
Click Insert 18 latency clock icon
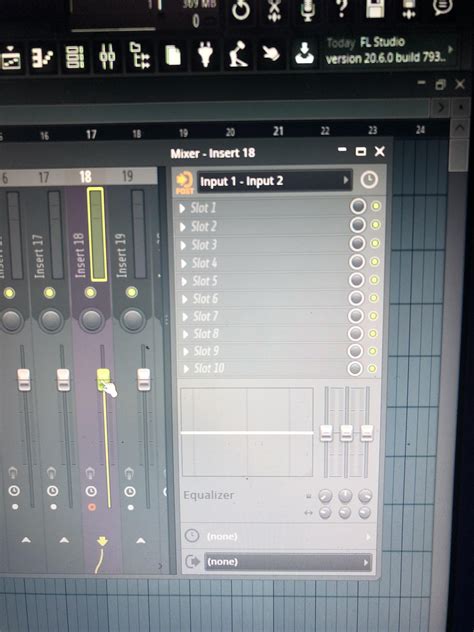coord(91,491)
